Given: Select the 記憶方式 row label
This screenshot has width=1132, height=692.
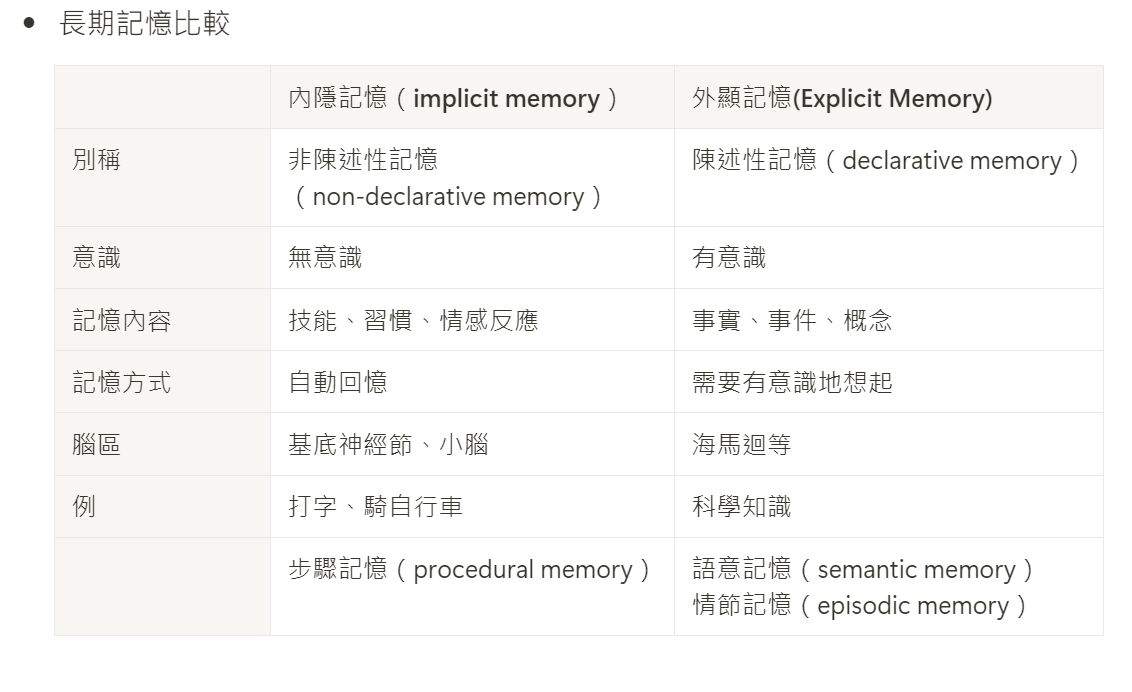Looking at the screenshot, I should click(x=122, y=382).
